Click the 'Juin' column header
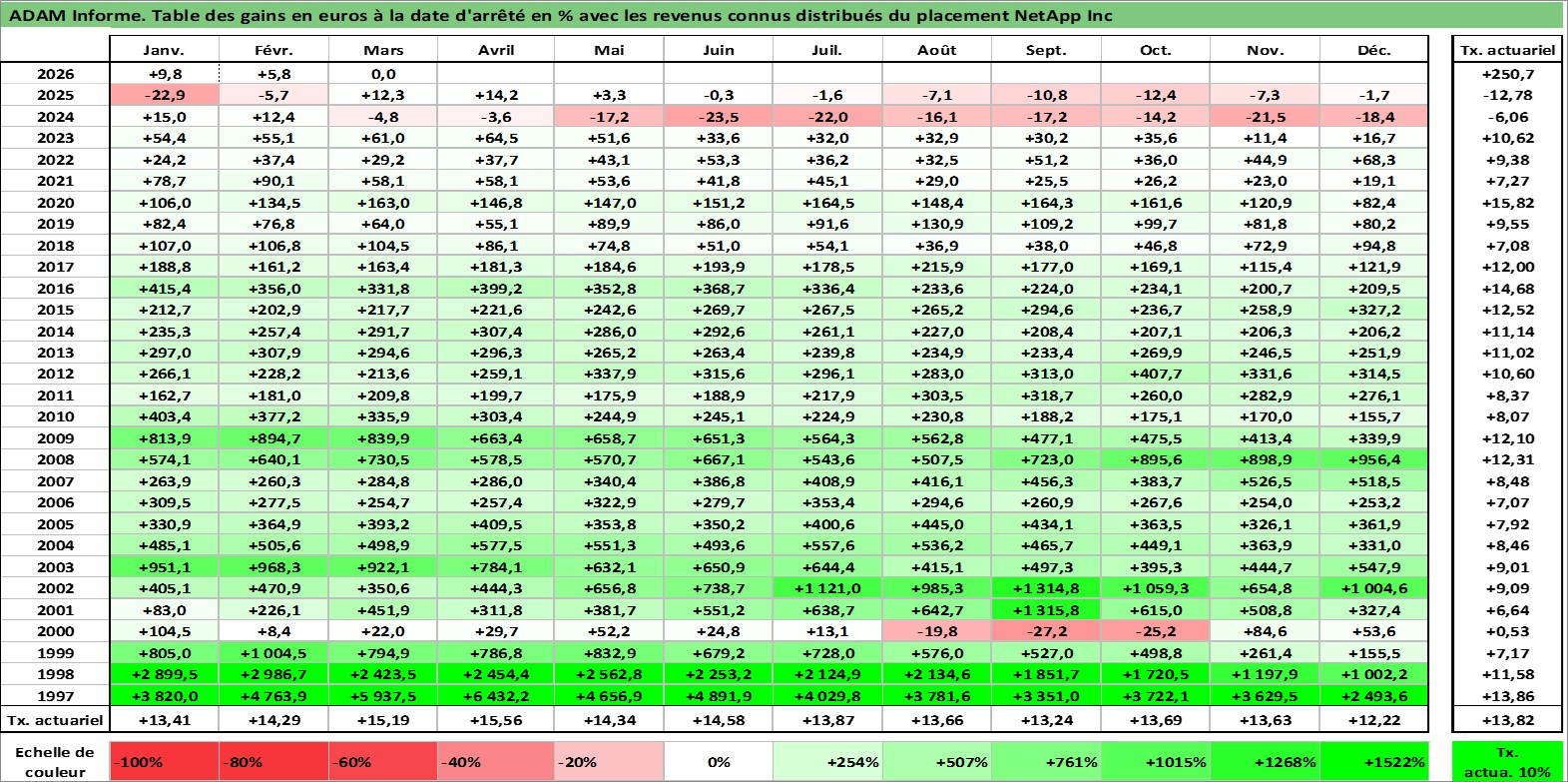 click(x=719, y=50)
